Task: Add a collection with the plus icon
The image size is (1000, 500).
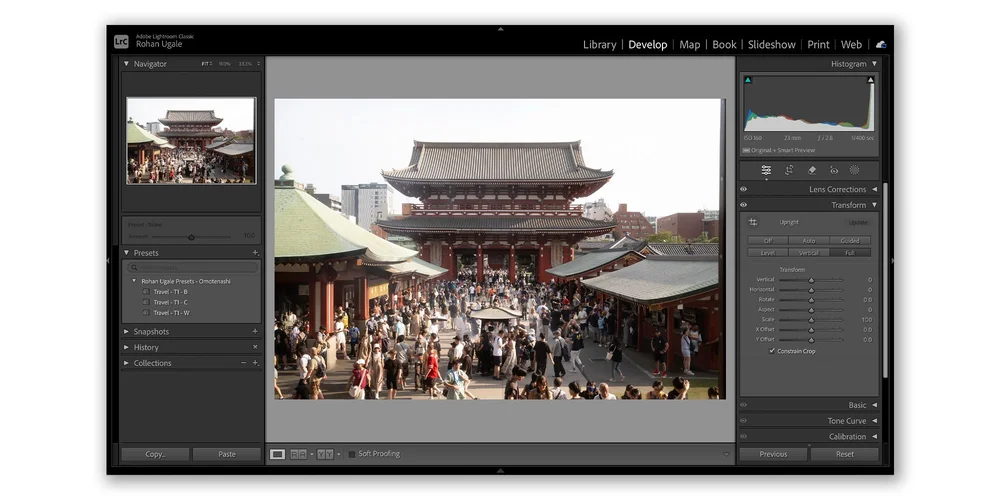Action: 255,363
